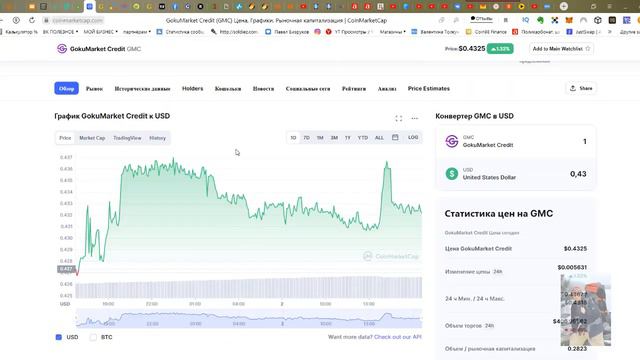
Task: Open the Evernote elephant extension icon
Action: coord(540,20)
